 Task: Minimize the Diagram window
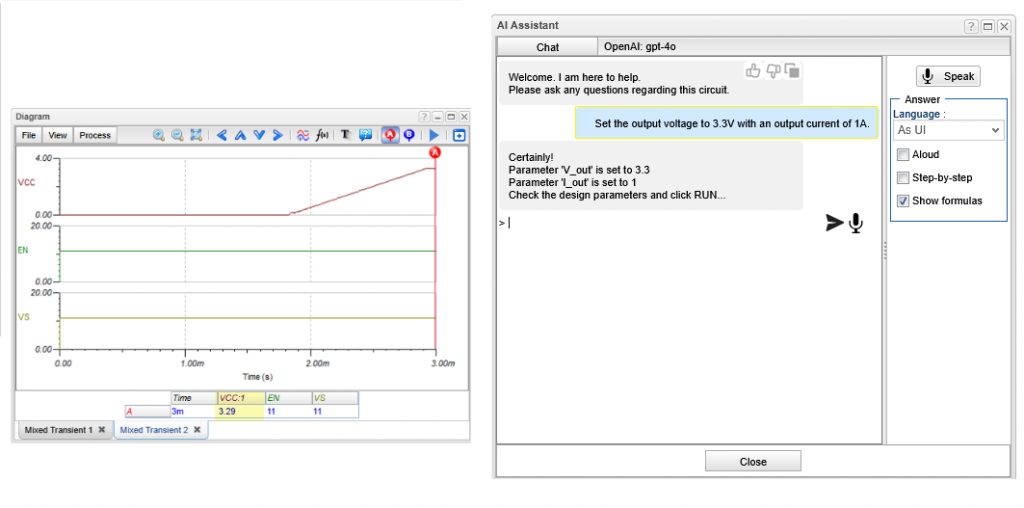point(438,117)
